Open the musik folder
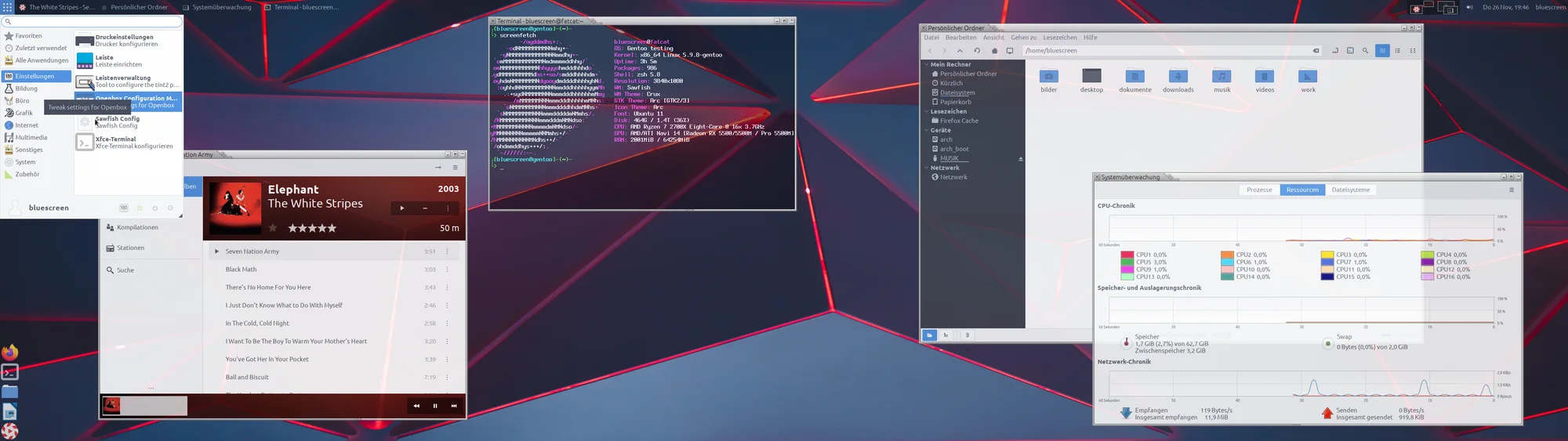1568x441 pixels. pos(1222,81)
